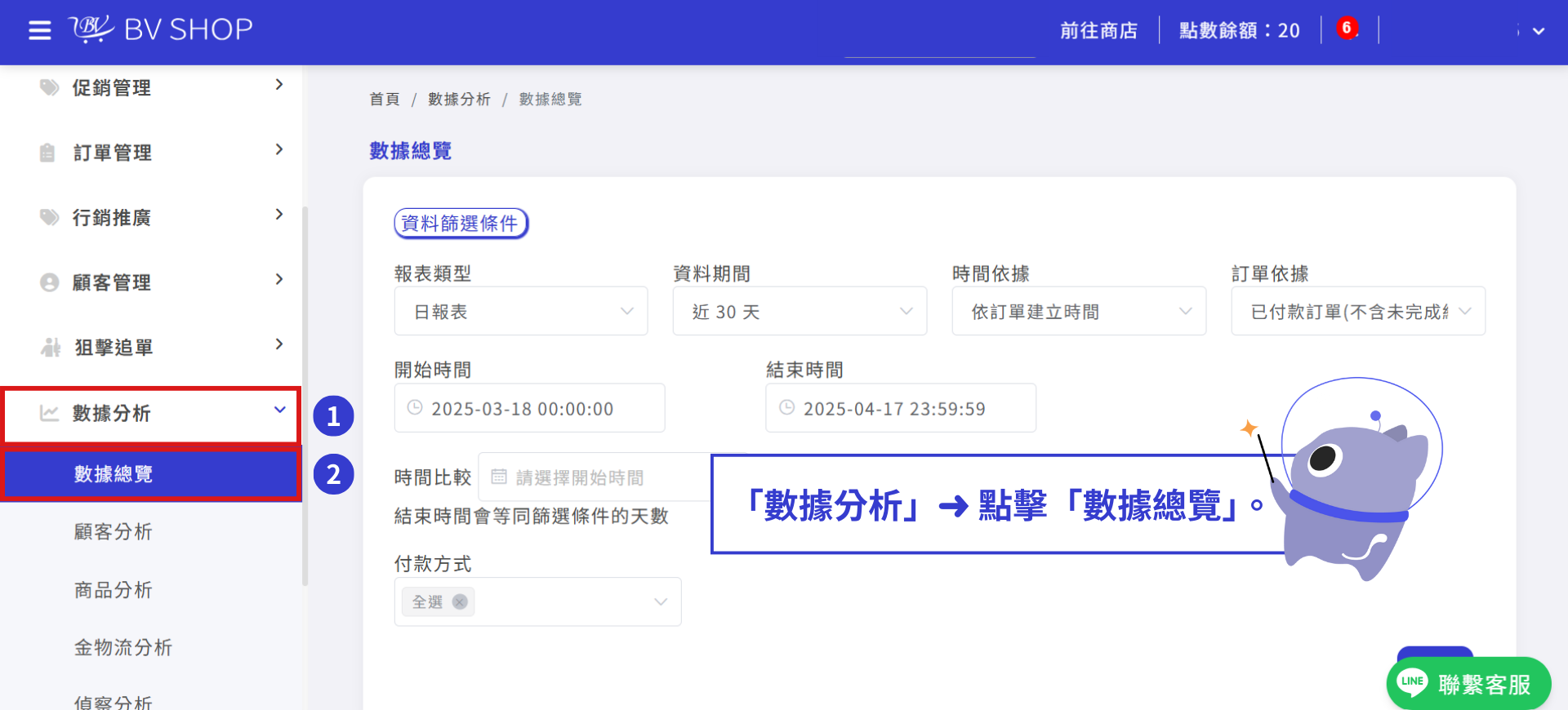Open the account dropdown arrow in header
This screenshot has width=1568, height=710.
coord(1539,31)
